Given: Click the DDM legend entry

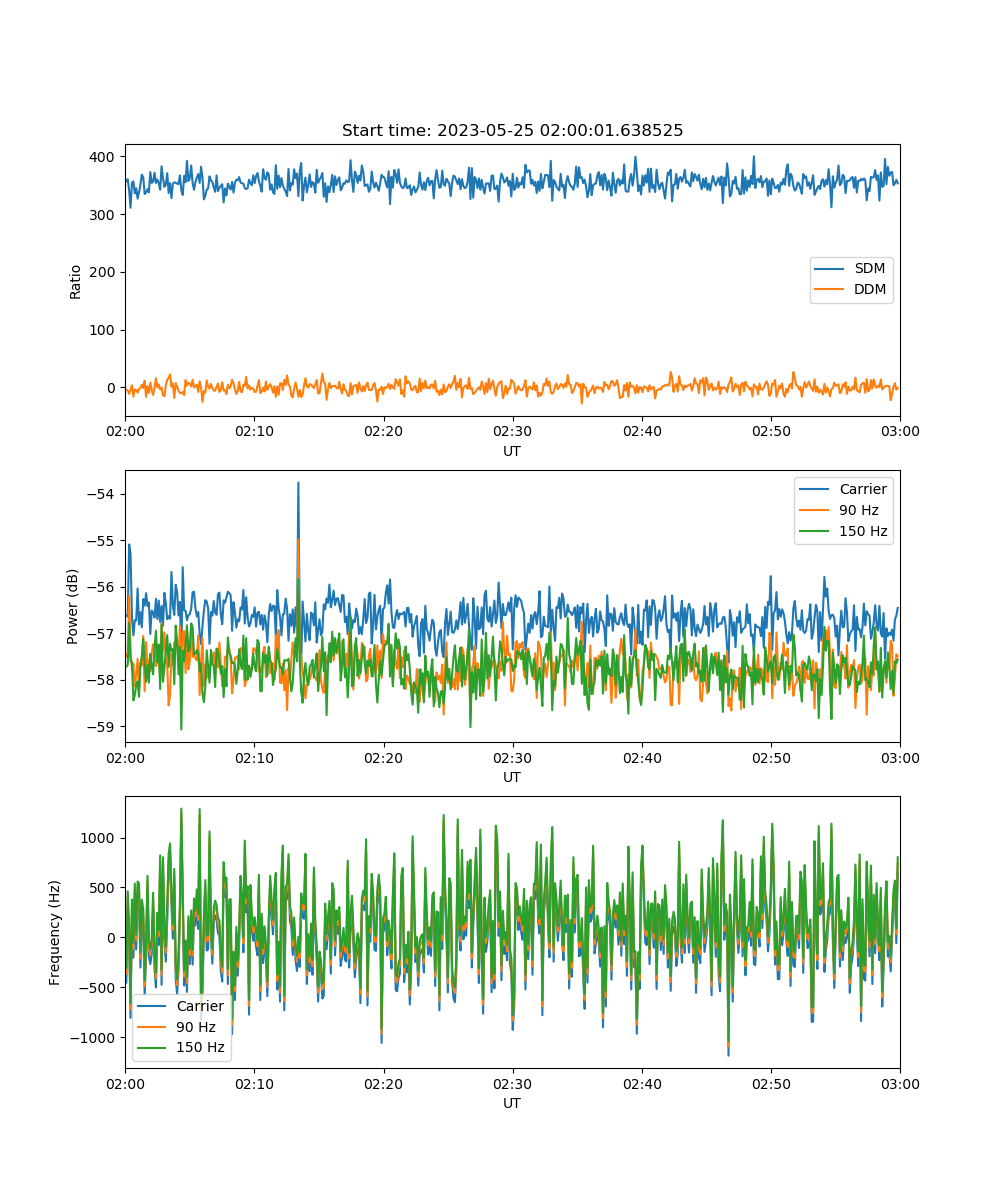Looking at the screenshot, I should (x=869, y=290).
